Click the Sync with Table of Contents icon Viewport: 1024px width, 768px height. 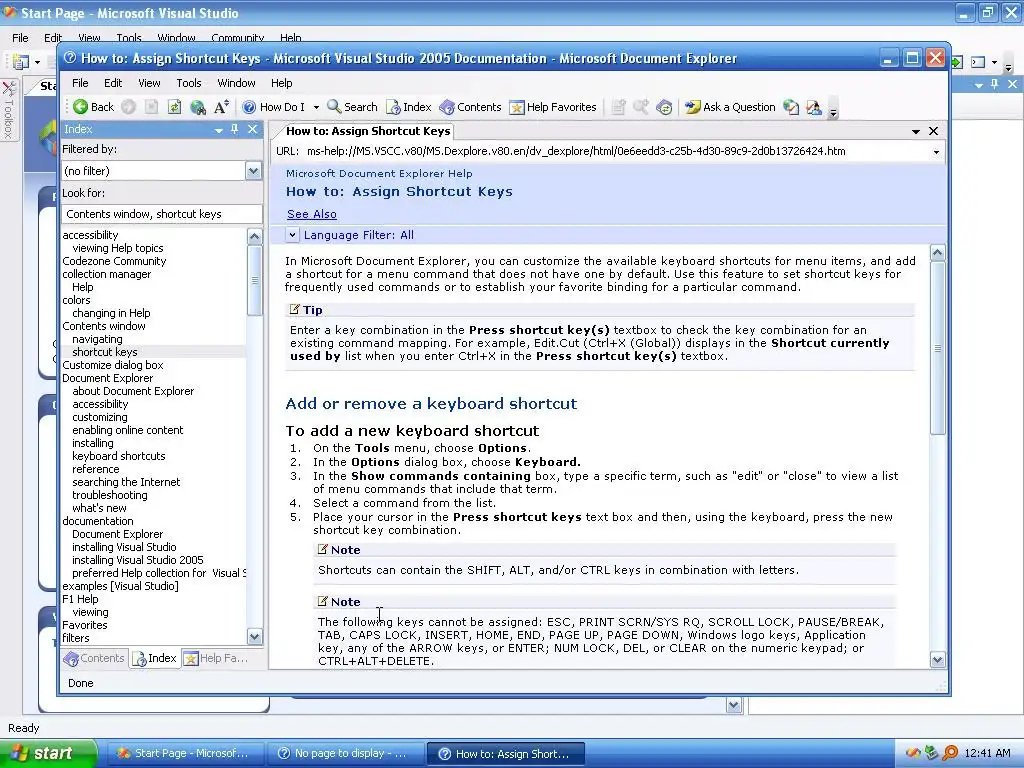coord(664,107)
